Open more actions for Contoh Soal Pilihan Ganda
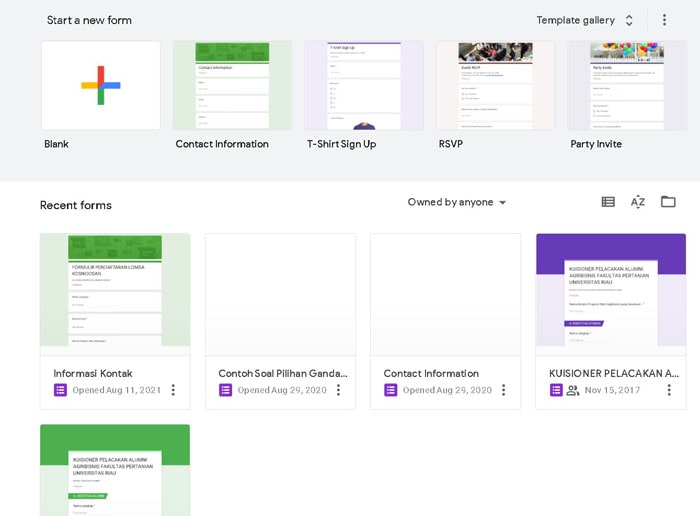Image resolution: width=700 pixels, height=516 pixels. pyautogui.click(x=338, y=390)
